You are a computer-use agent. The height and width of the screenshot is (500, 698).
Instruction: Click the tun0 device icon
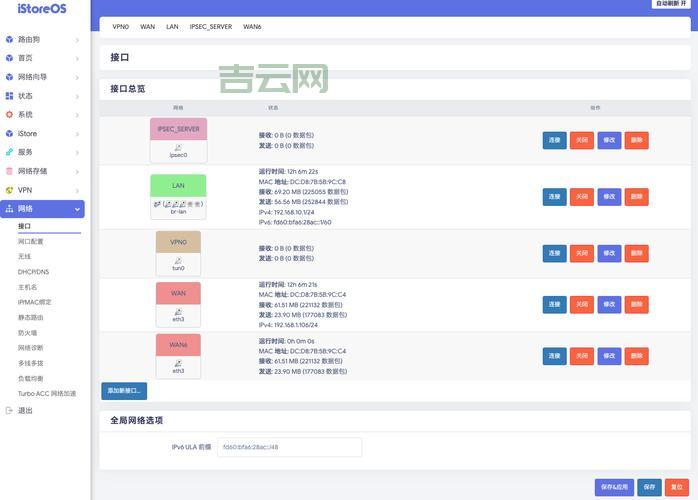click(x=178, y=260)
